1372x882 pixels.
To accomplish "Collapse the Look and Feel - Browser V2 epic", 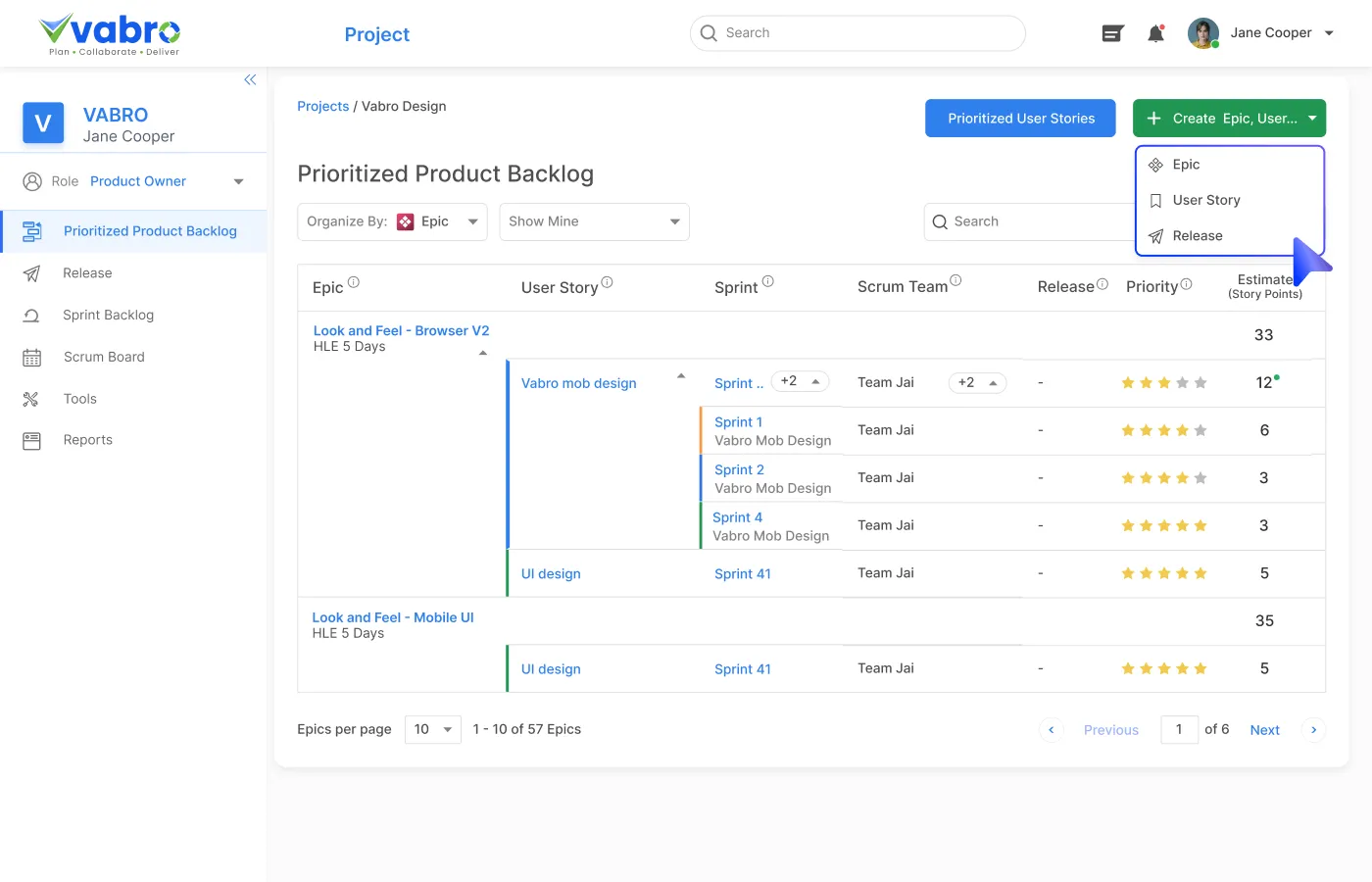I will (482, 352).
